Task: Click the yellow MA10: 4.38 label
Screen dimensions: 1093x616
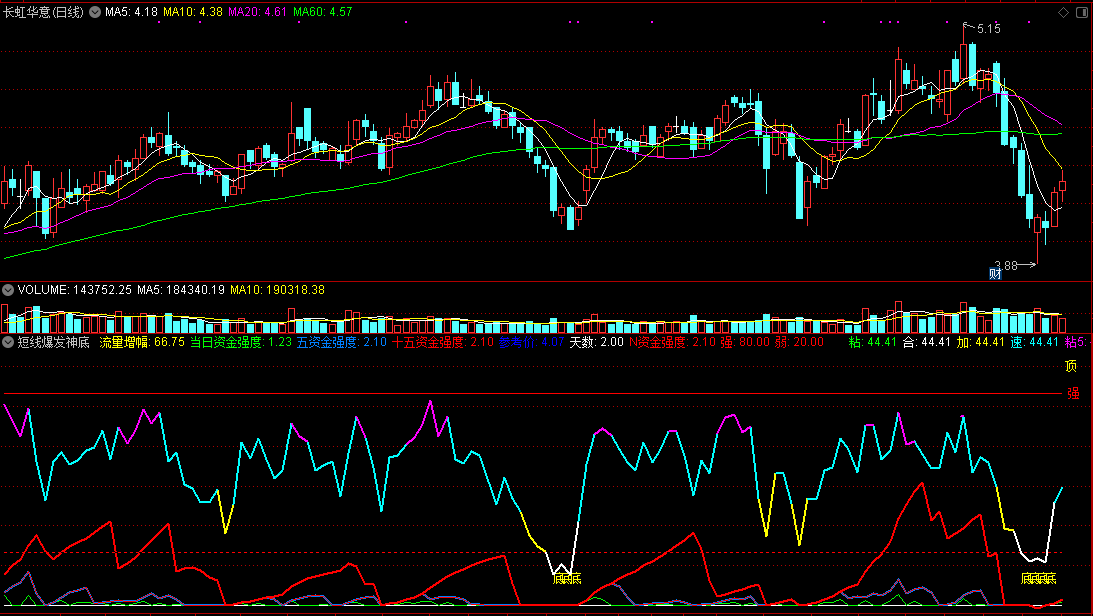Action: (x=193, y=12)
